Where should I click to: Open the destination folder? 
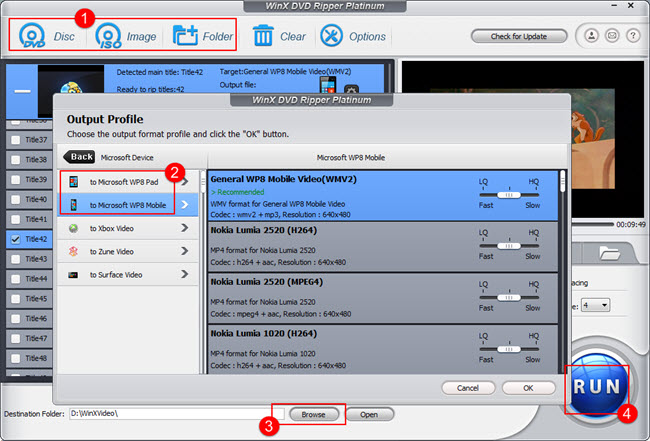(x=369, y=414)
